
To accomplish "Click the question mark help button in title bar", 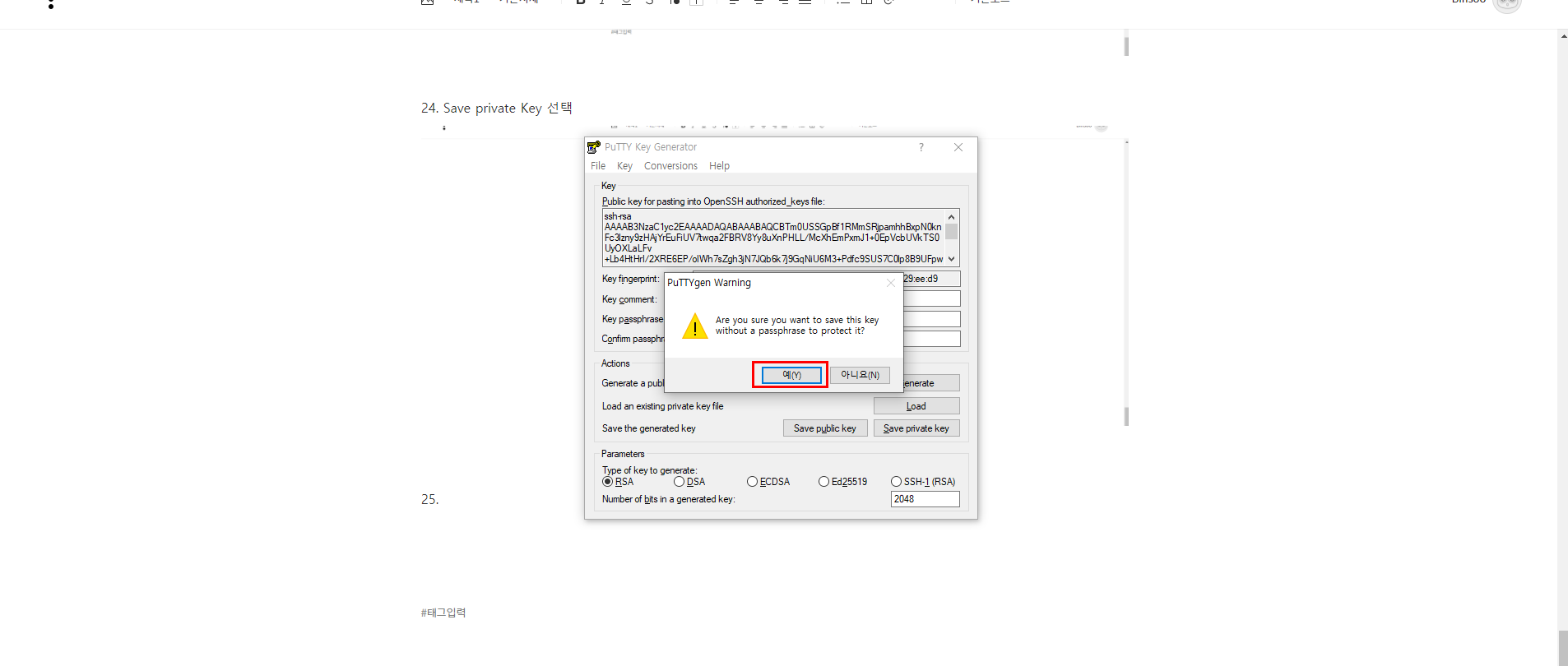I will coord(921,147).
